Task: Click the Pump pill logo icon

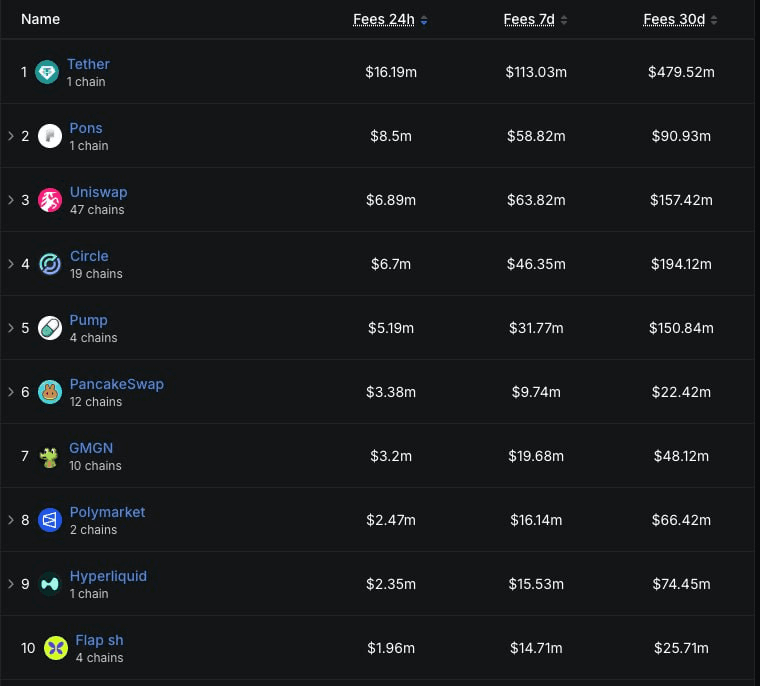Action: pyautogui.click(x=50, y=328)
